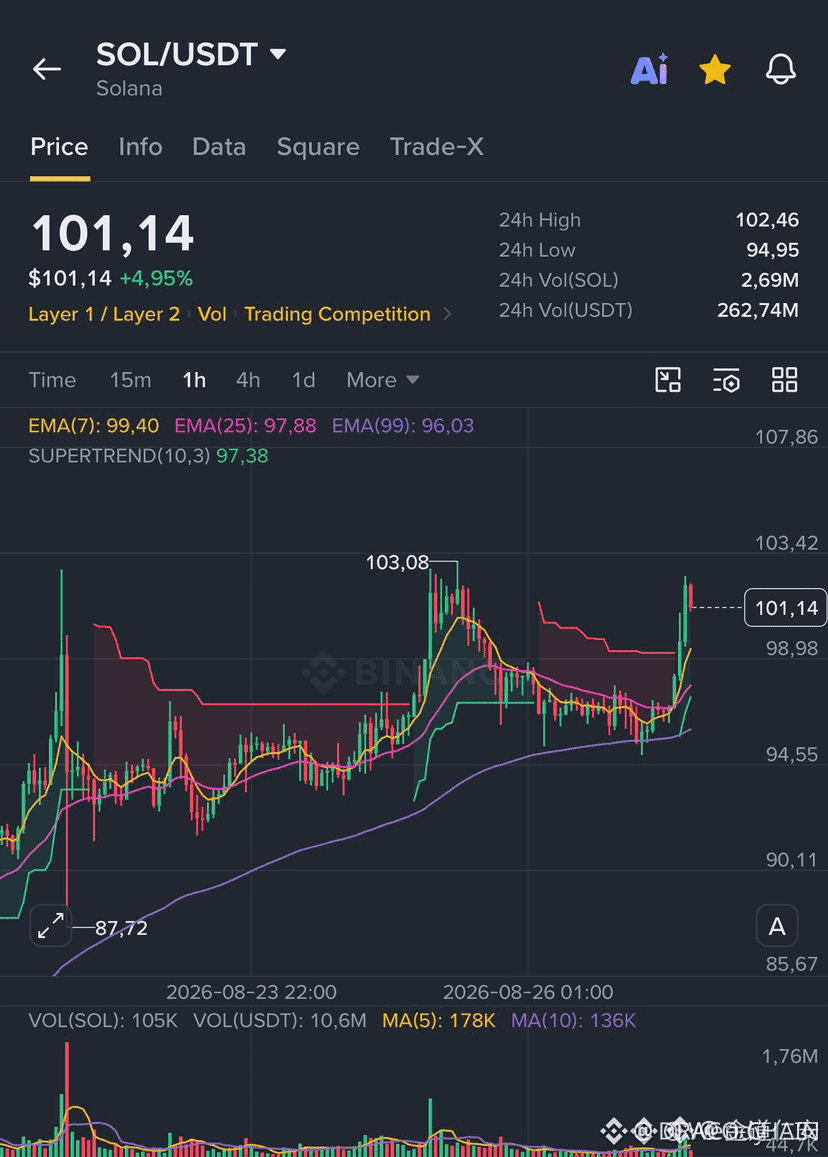Toggle auto scale with the A button
Image resolution: width=828 pixels, height=1157 pixels.
point(777,926)
